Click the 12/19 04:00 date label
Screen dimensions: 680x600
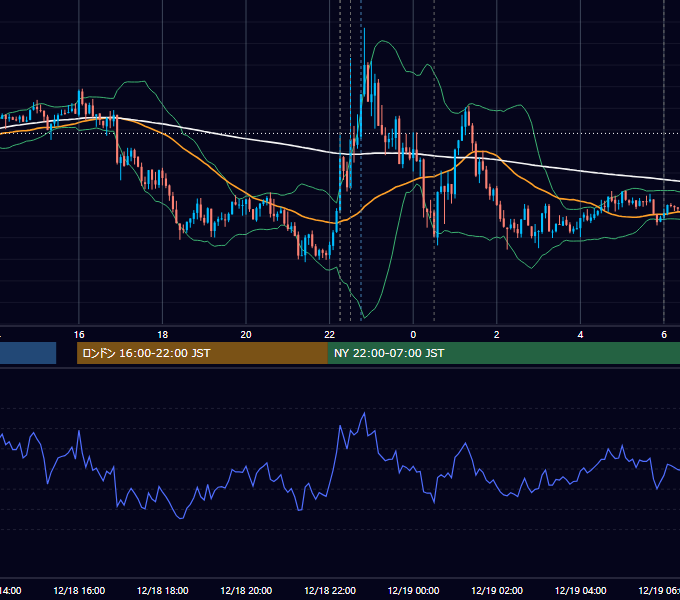pyautogui.click(x=581, y=590)
